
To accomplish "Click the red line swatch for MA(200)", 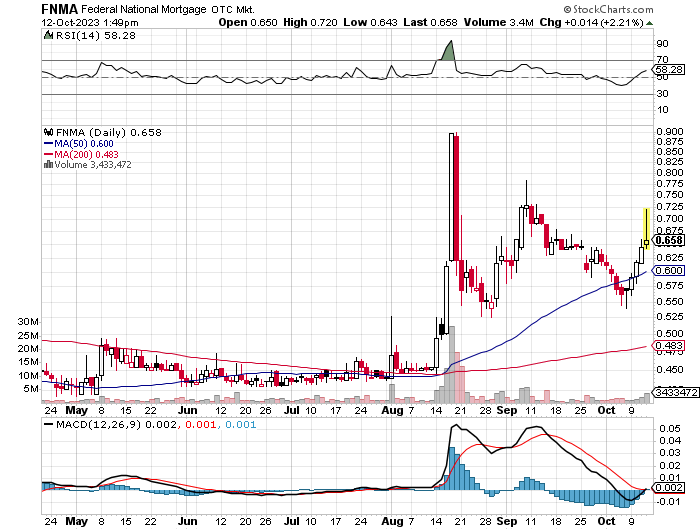I will tap(48, 154).
